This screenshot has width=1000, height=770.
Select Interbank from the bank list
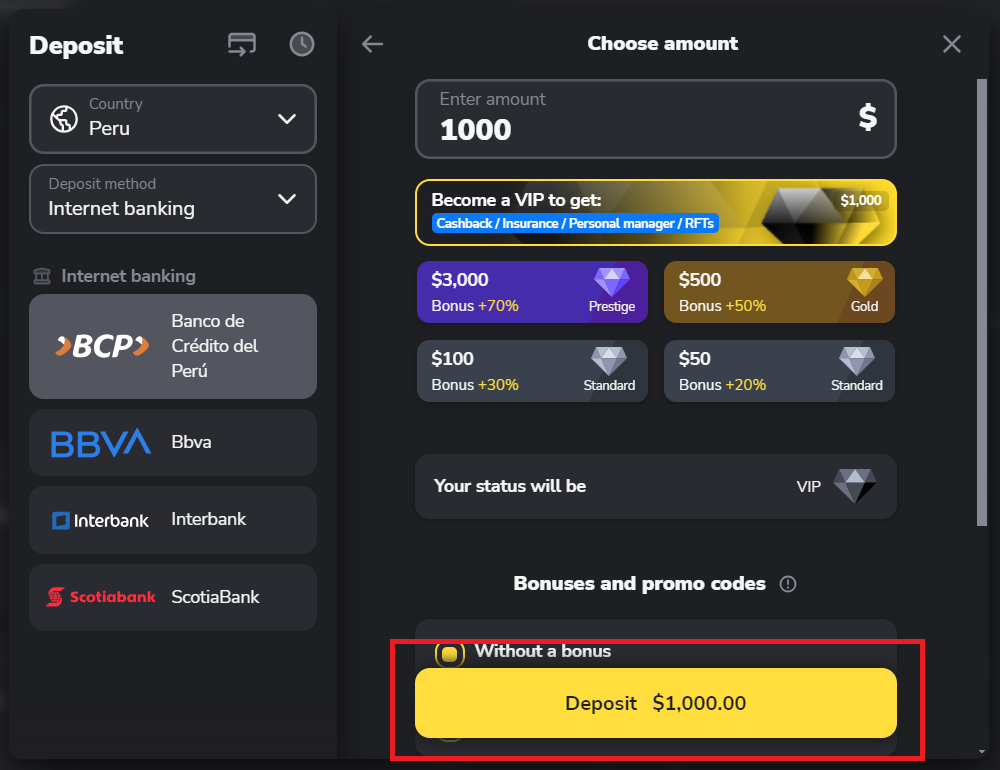pos(173,520)
